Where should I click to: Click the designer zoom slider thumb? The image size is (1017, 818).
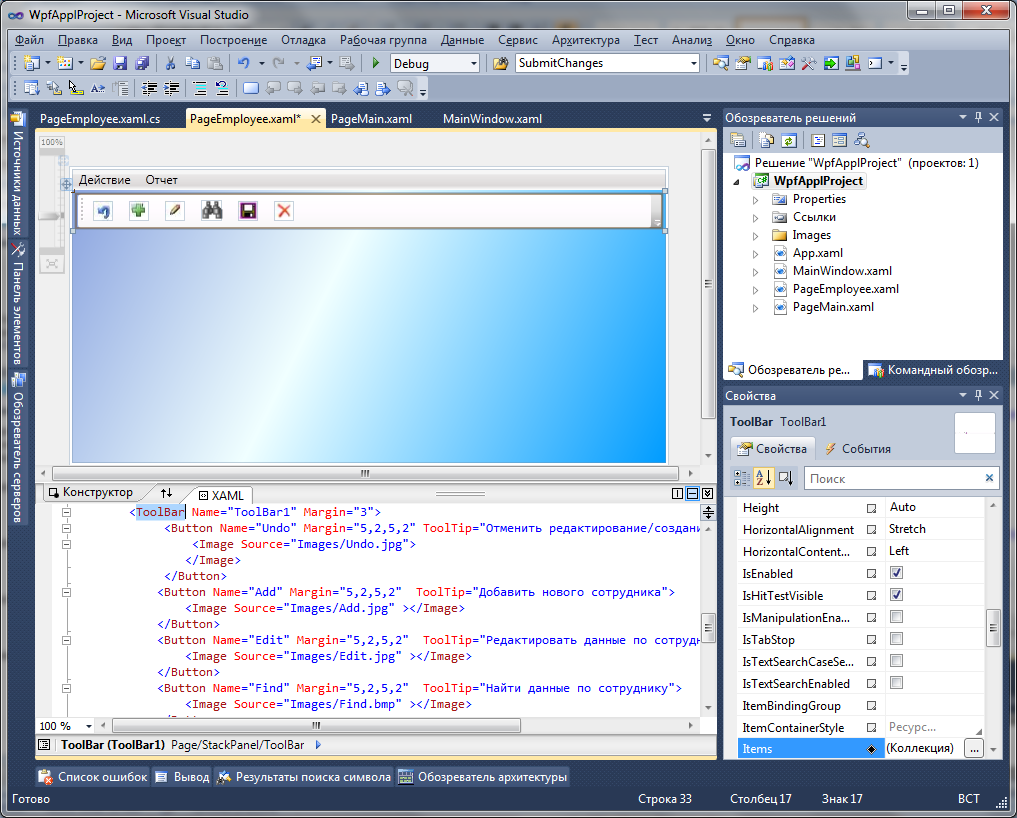tap(51, 215)
